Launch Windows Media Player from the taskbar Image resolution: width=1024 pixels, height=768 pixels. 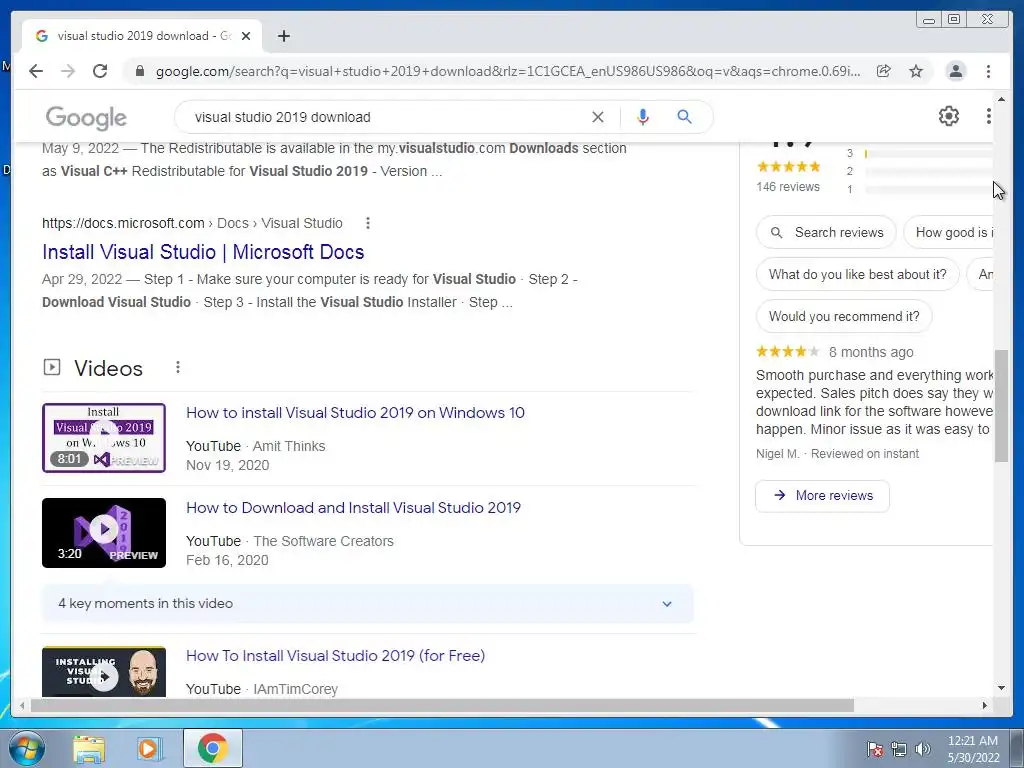pos(150,749)
